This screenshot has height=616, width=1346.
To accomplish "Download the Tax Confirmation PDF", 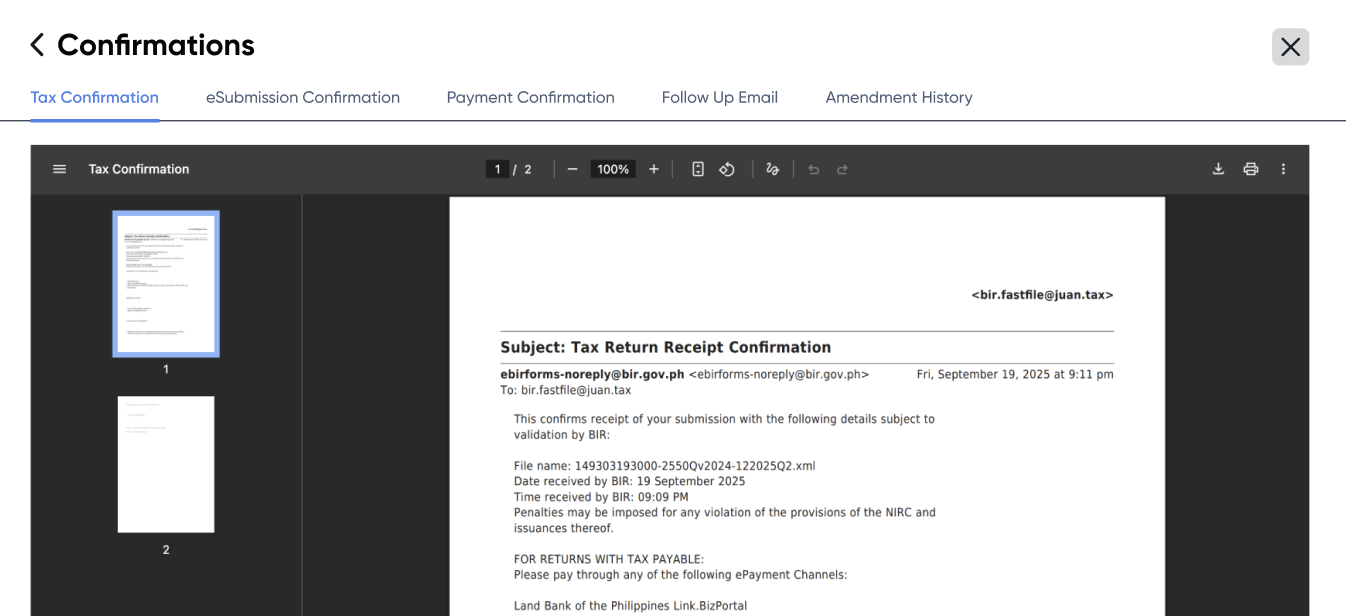I will (x=1218, y=169).
